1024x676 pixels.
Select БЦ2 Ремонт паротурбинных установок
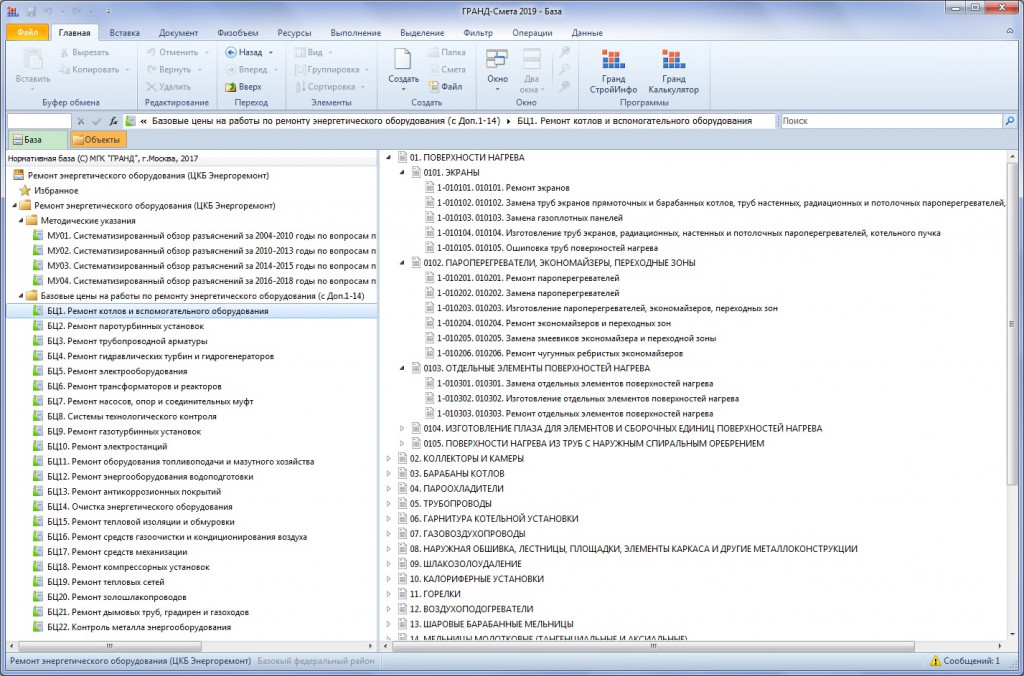[x=119, y=326]
